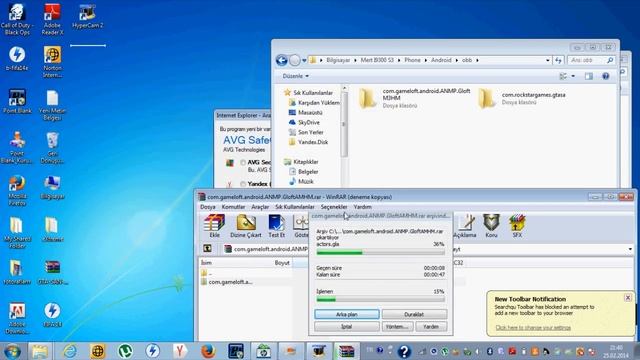Select Masaüstü in Explorer sidebar
Image resolution: width=640 pixels, height=360 pixels.
[x=305, y=112]
